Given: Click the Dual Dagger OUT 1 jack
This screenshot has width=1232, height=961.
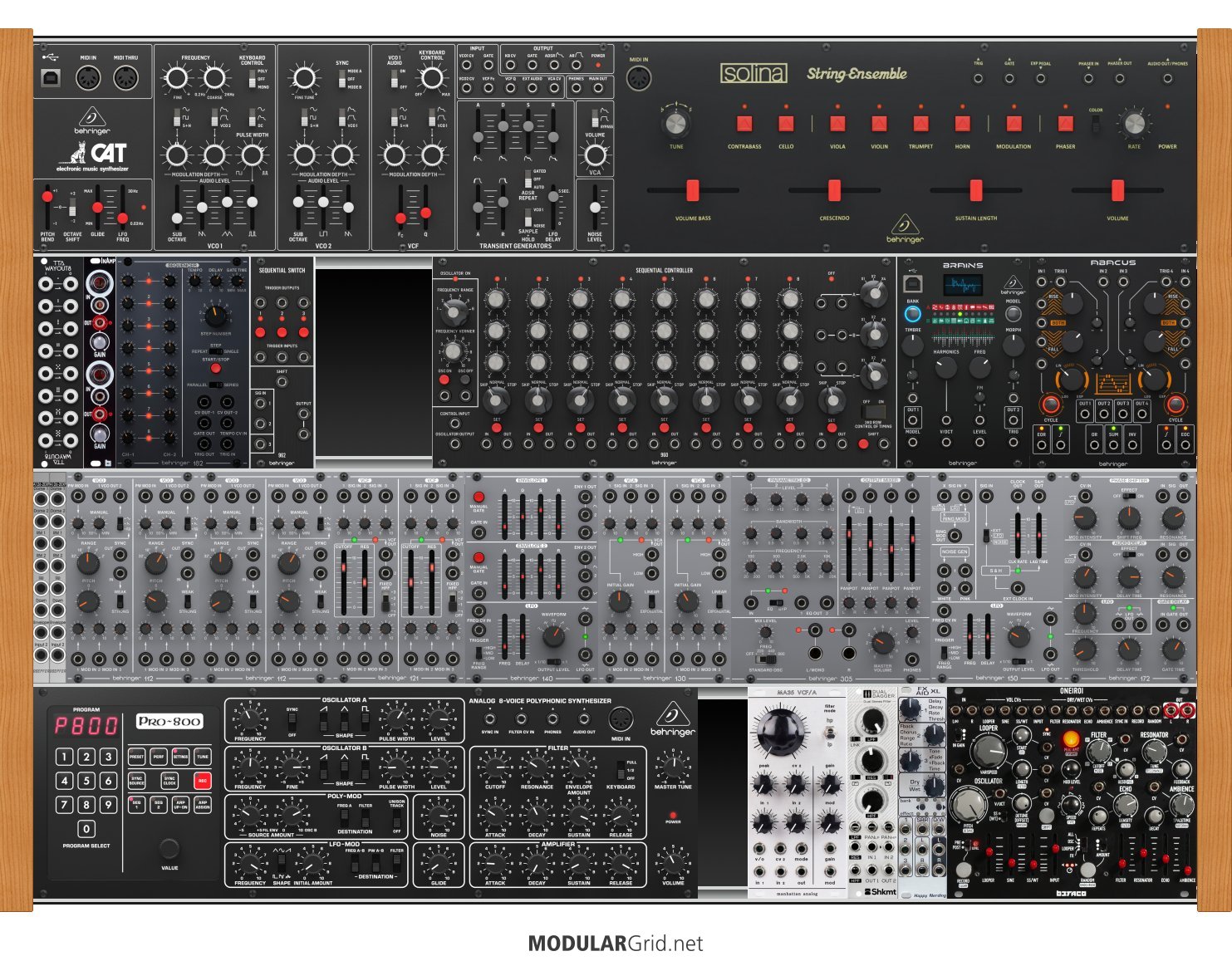Looking at the screenshot, I should click(x=871, y=869).
